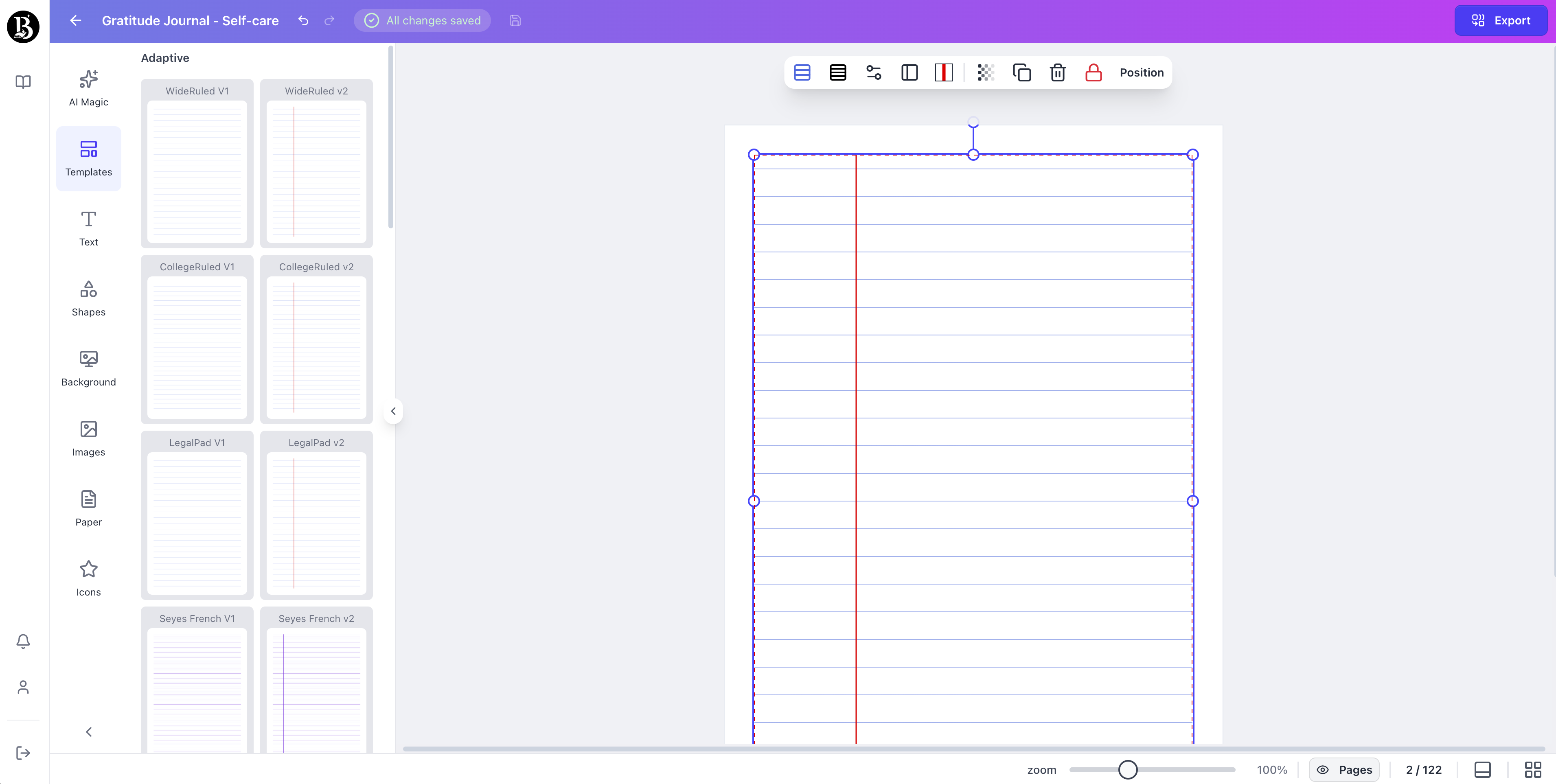Image resolution: width=1556 pixels, height=784 pixels.
Task: Open the Paper panel
Action: click(x=88, y=508)
